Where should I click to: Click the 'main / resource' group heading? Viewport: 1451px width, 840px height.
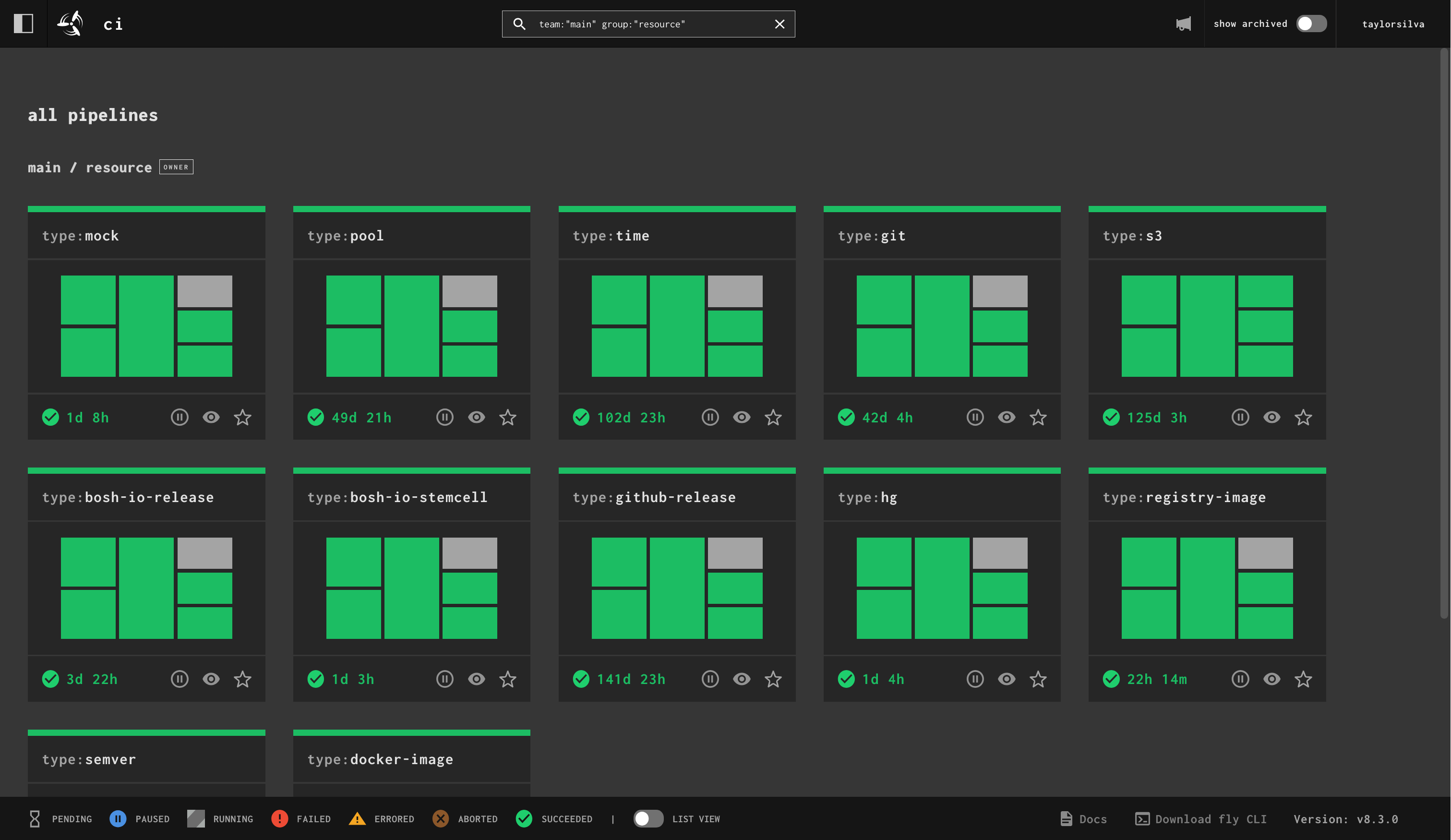coord(90,168)
